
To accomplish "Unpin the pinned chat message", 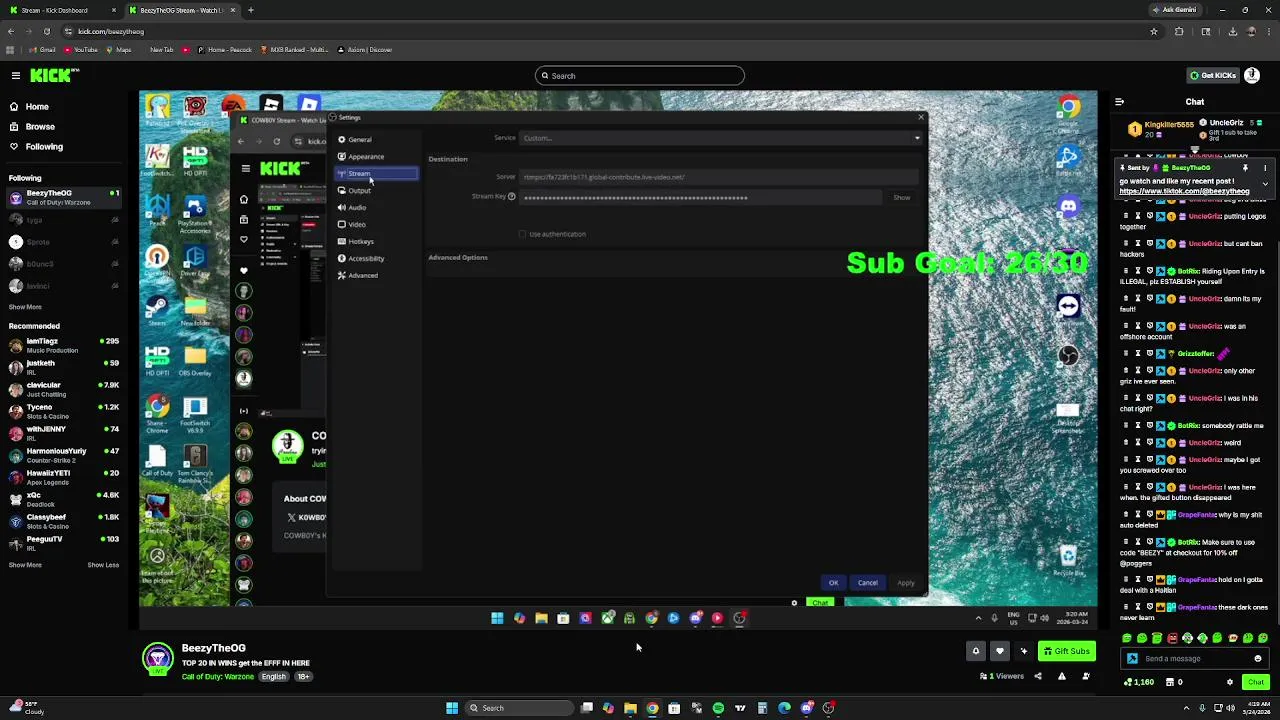I will [1247, 168].
